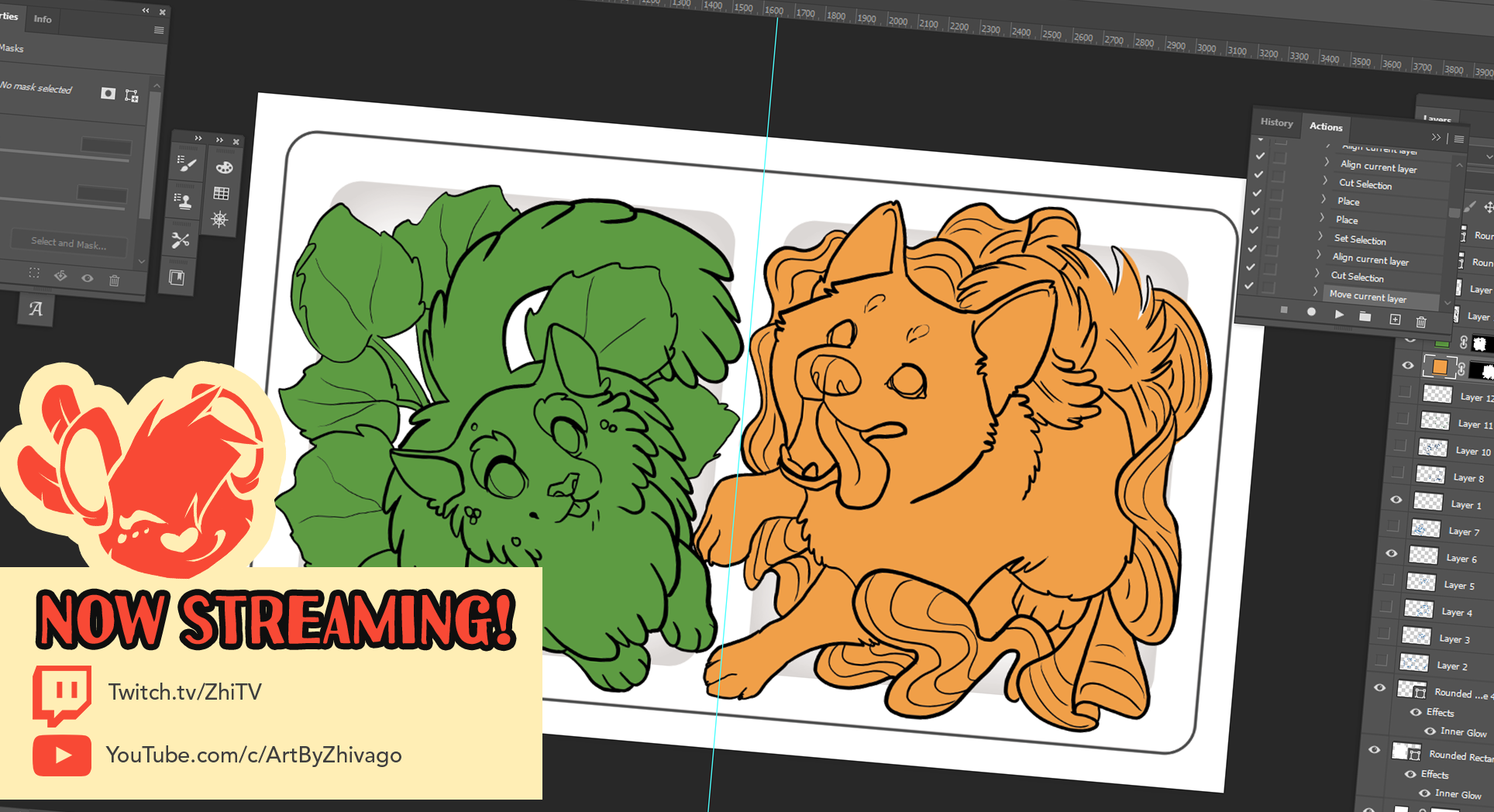Expand the Set Selection action step
The image size is (1494, 812).
tap(1320, 236)
